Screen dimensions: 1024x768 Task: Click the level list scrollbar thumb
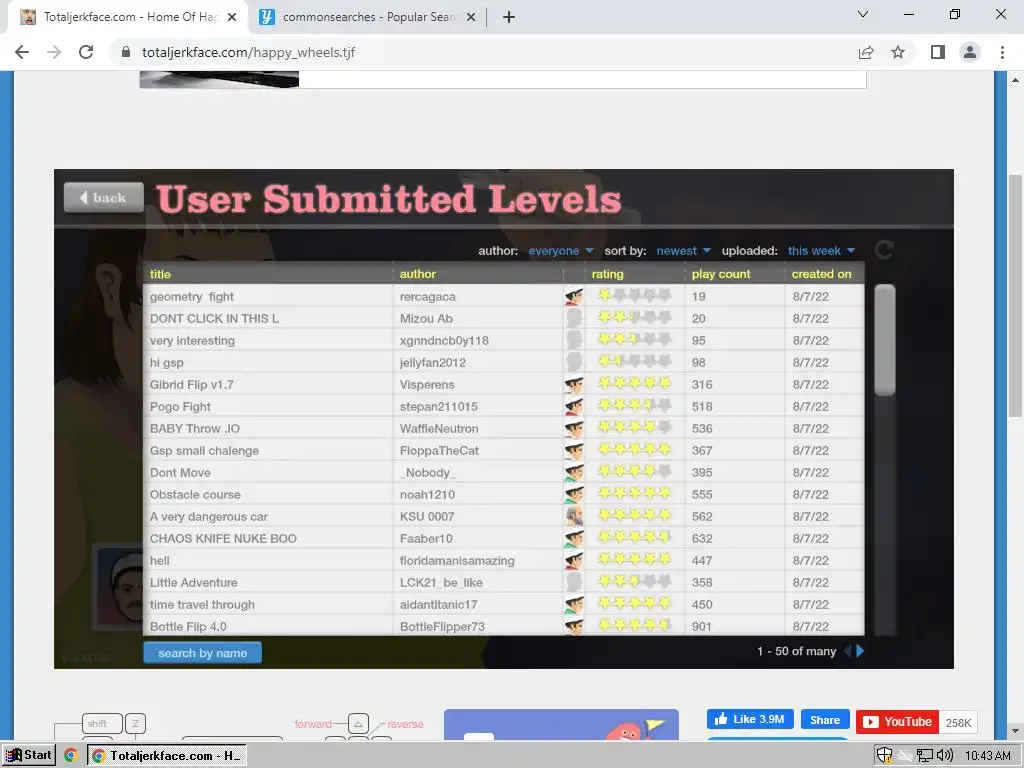pos(885,340)
